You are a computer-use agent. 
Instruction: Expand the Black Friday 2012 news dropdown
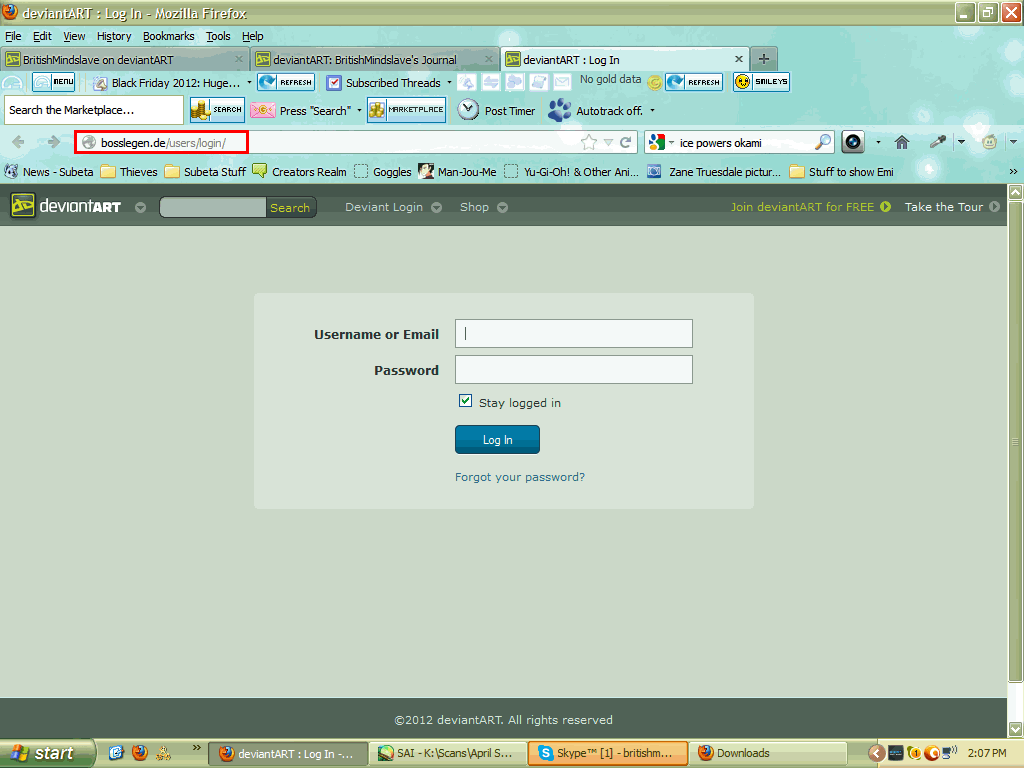(x=249, y=83)
